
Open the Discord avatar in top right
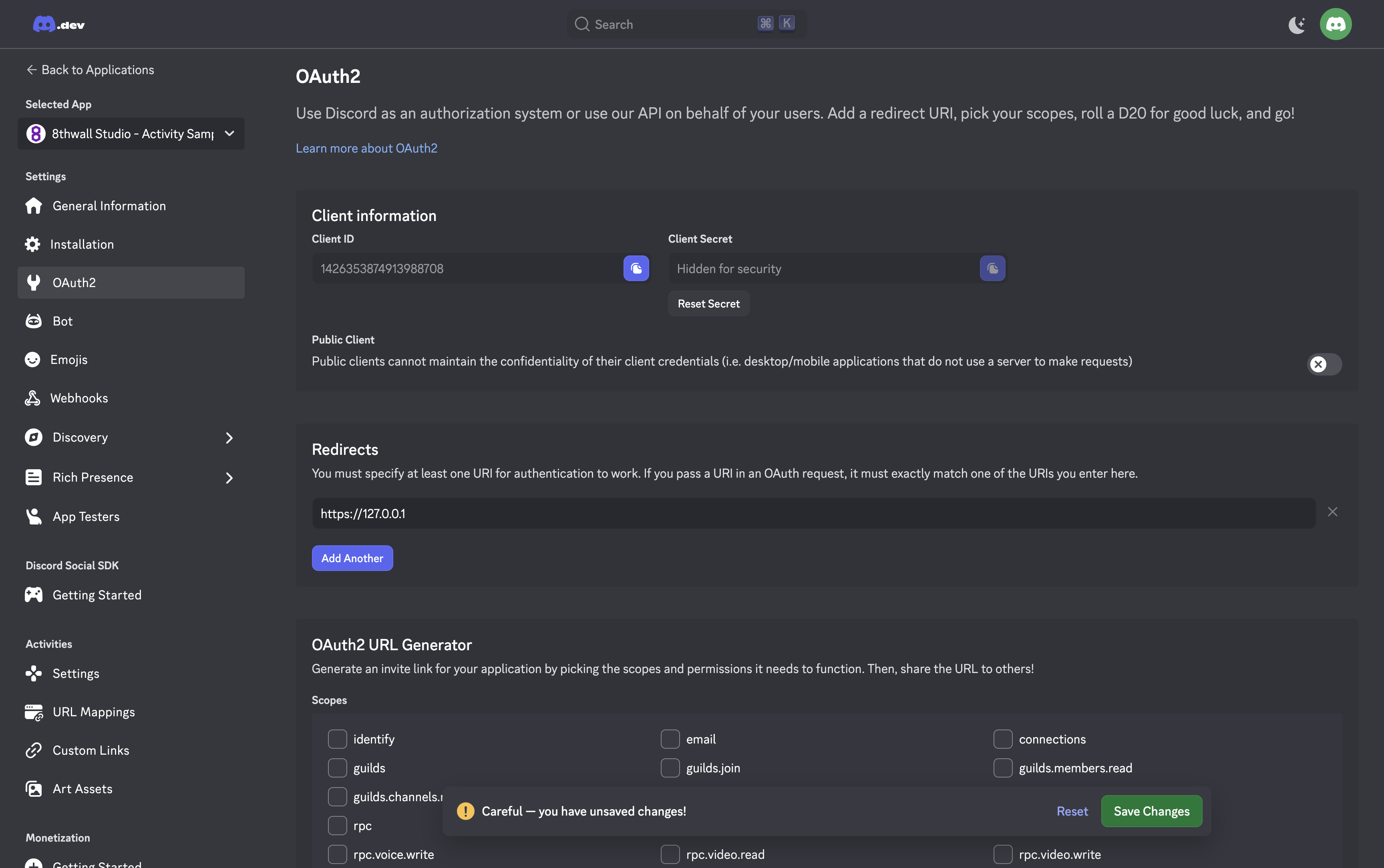1335,25
